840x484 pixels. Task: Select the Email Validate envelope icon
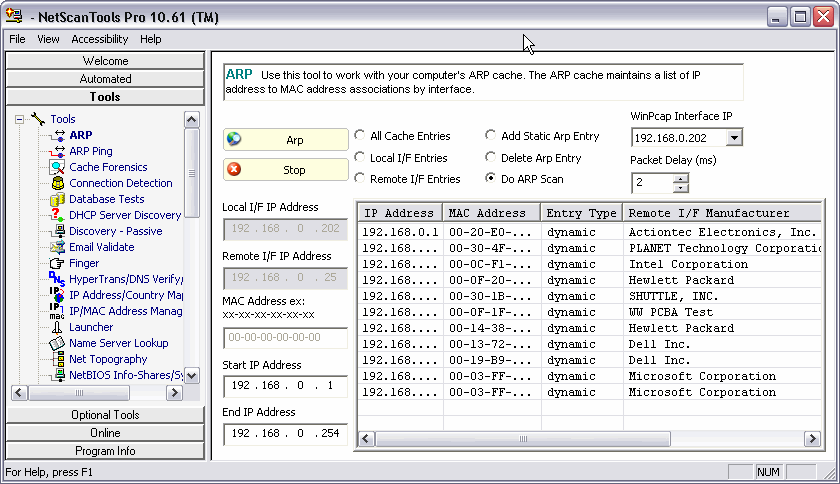click(x=57, y=247)
